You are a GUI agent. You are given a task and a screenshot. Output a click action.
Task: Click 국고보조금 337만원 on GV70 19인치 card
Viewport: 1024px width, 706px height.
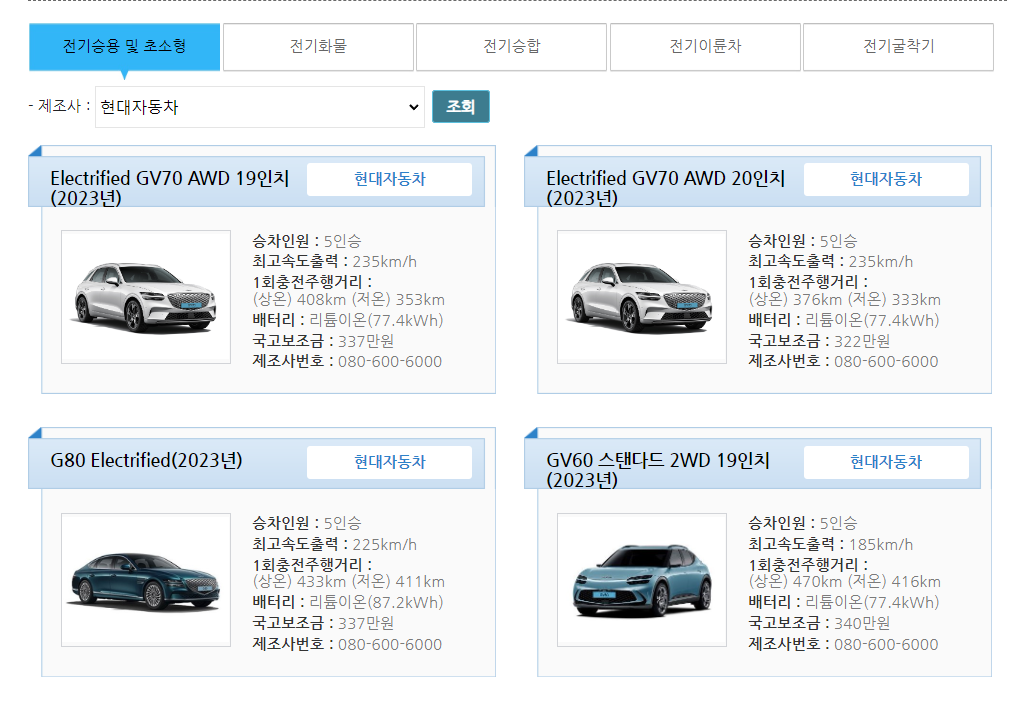323,341
